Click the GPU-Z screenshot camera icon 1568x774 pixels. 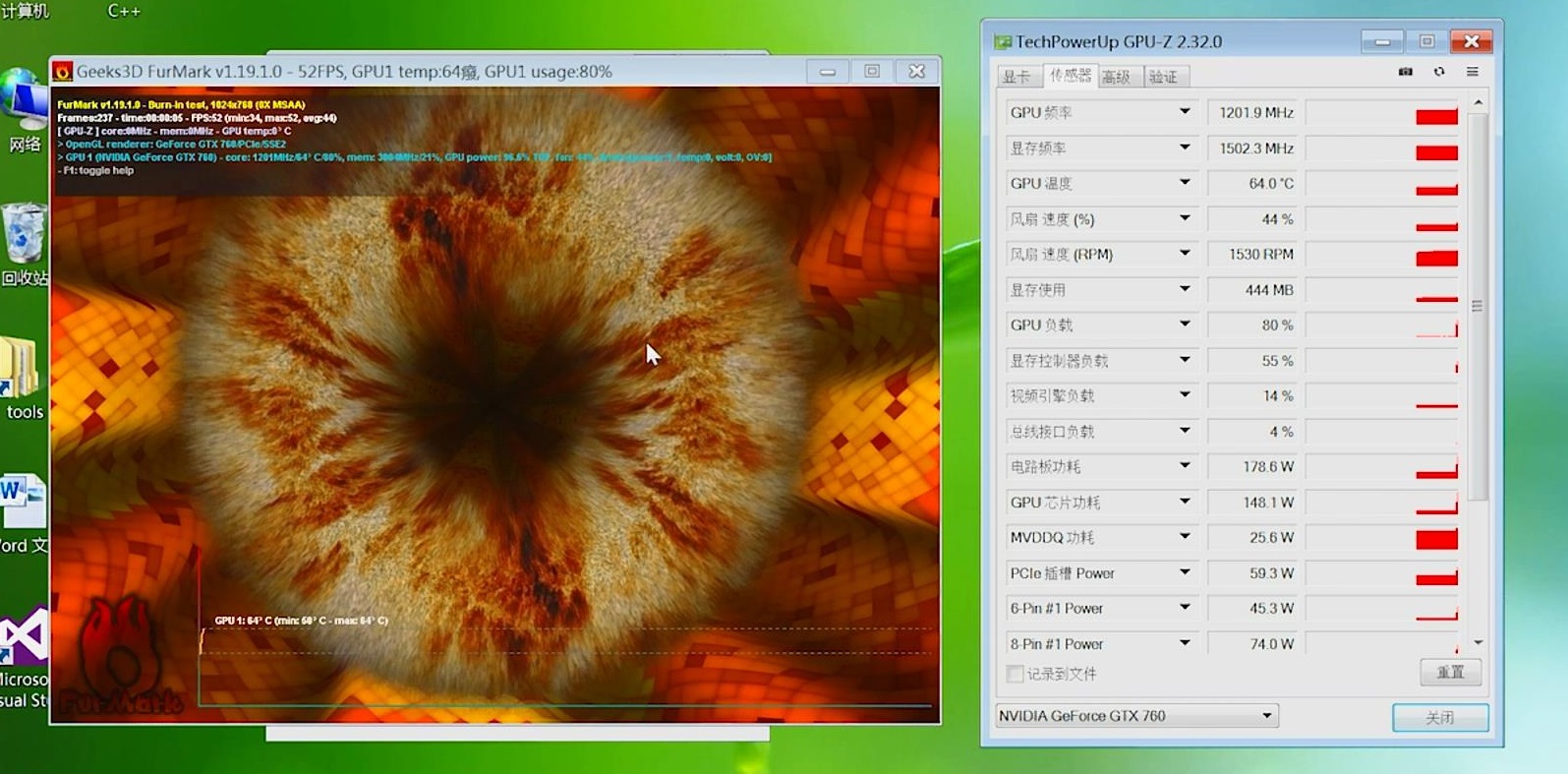point(1406,72)
